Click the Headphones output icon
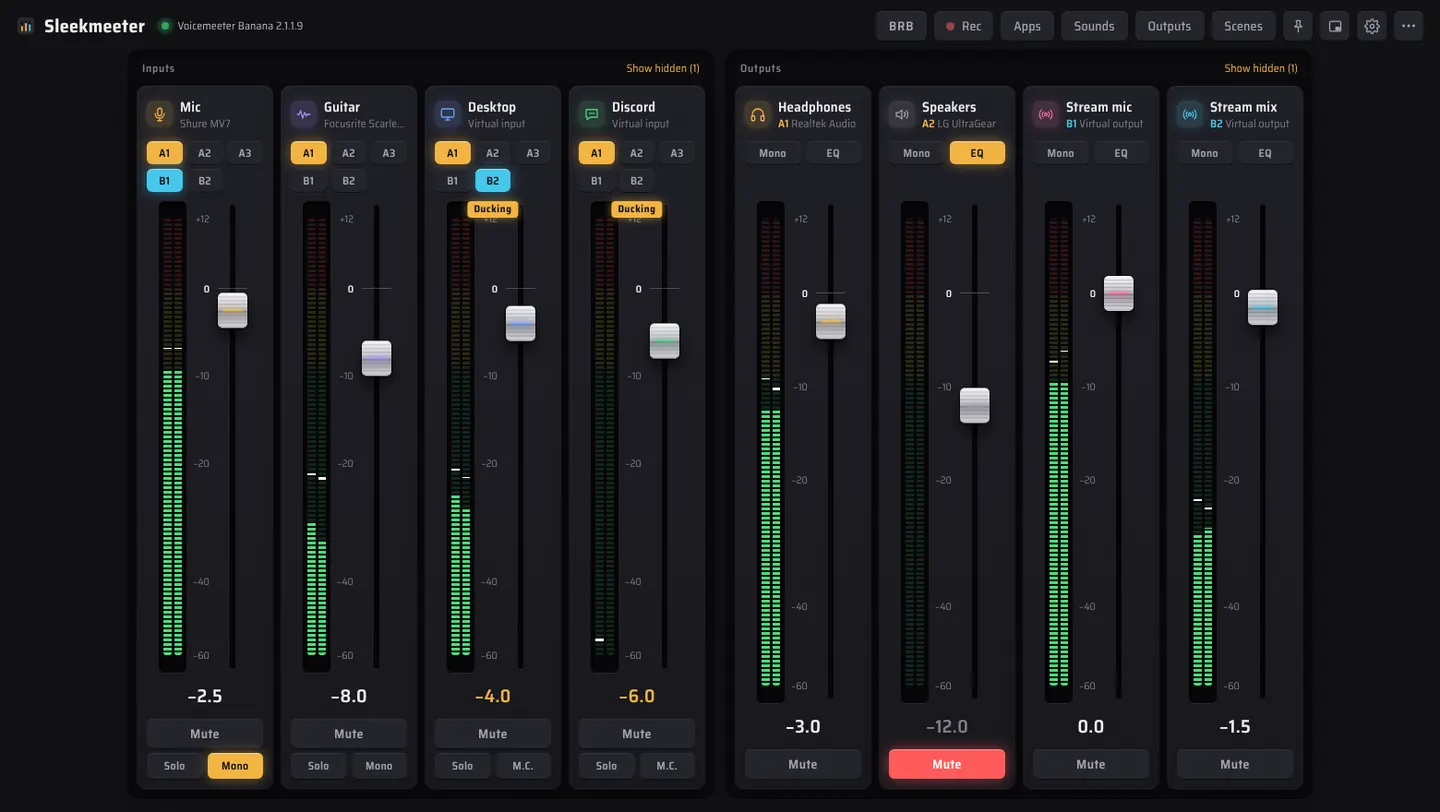Image resolution: width=1440 pixels, height=812 pixels. (x=757, y=114)
